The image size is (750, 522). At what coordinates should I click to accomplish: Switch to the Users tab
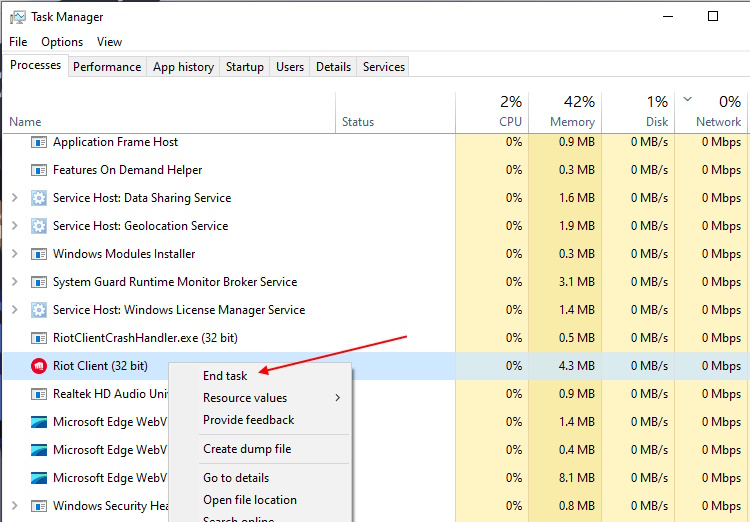[x=290, y=67]
